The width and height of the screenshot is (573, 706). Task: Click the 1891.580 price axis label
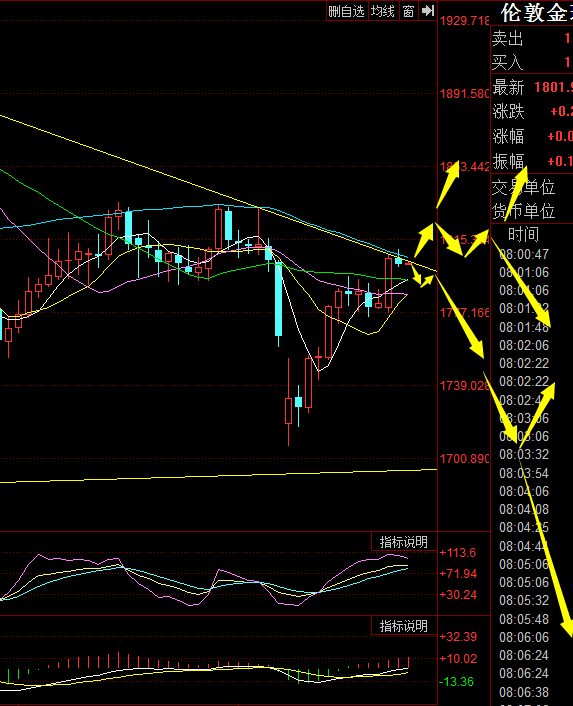coord(465,94)
